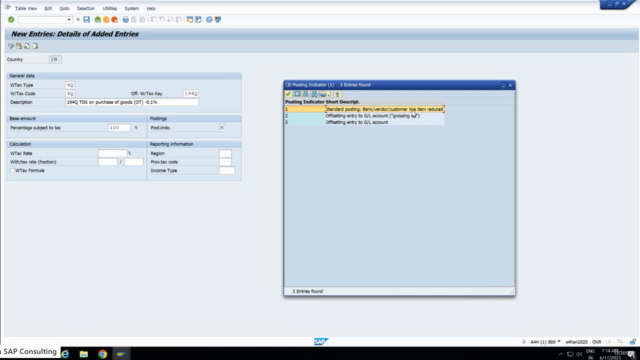Click the W/Tax Code field value

[x=70, y=94]
